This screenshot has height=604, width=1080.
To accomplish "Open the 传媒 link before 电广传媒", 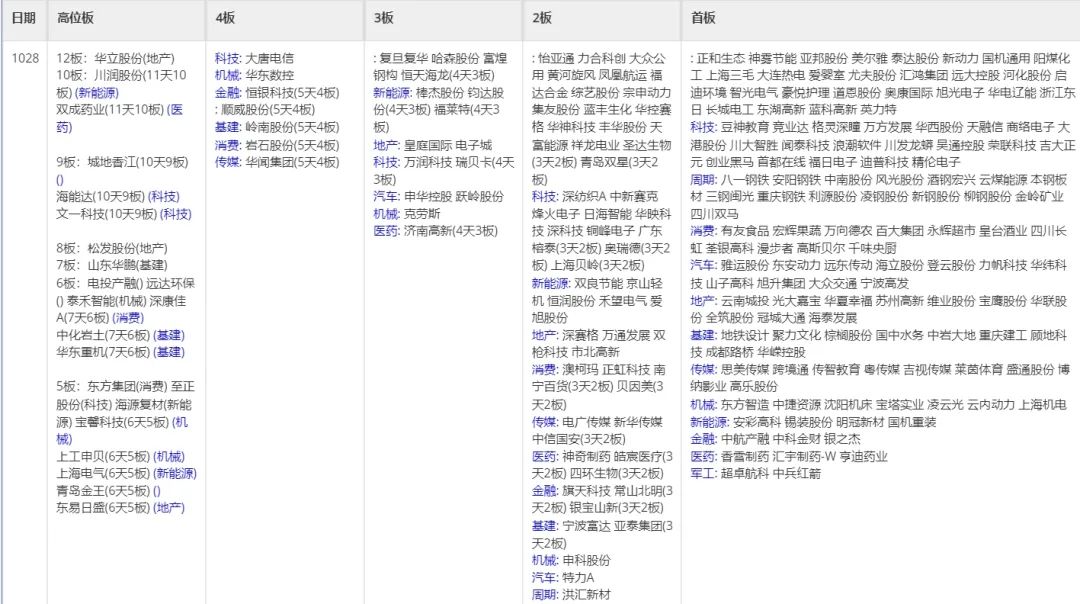I will [x=544, y=422].
